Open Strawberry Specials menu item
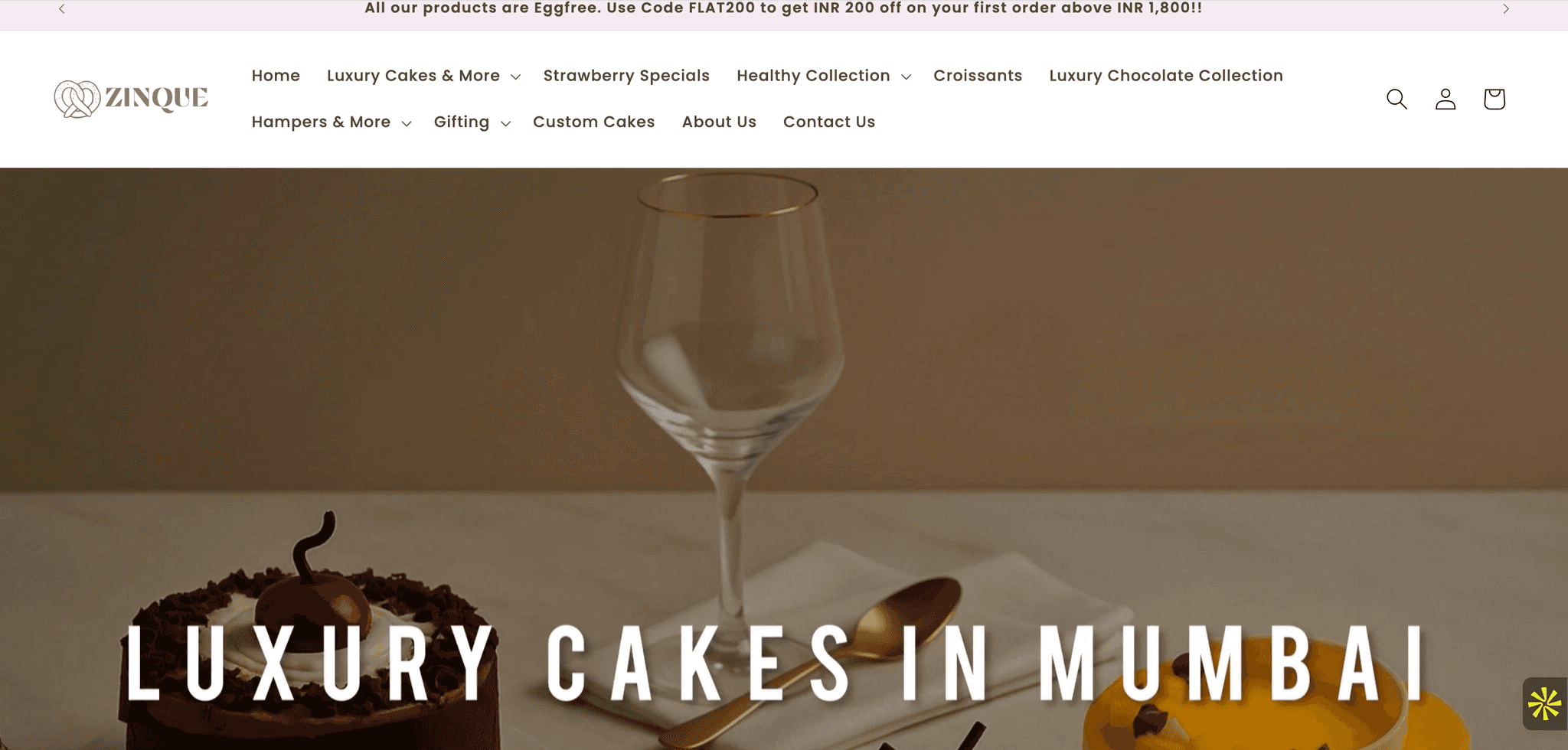Screen dimensions: 1568x750 [626, 76]
